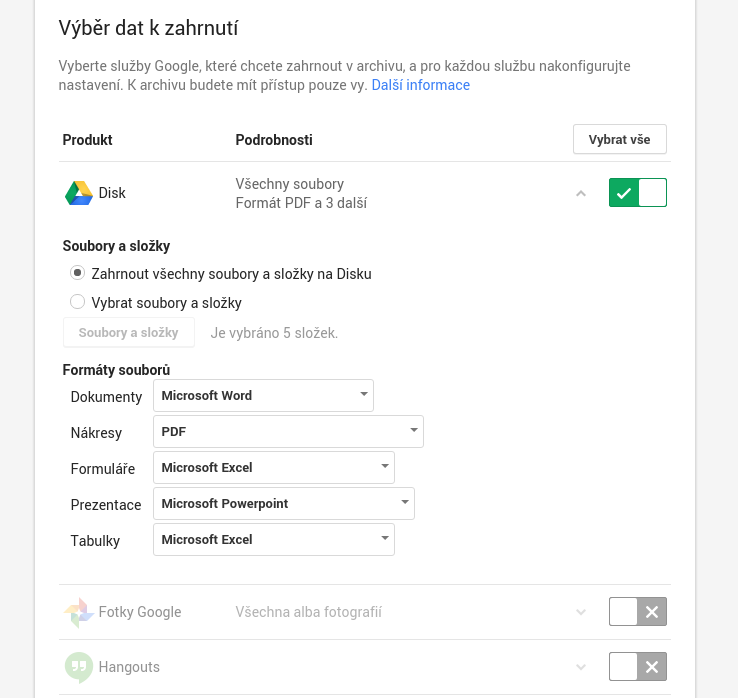Open the Formuláře format dropdown

tap(274, 468)
